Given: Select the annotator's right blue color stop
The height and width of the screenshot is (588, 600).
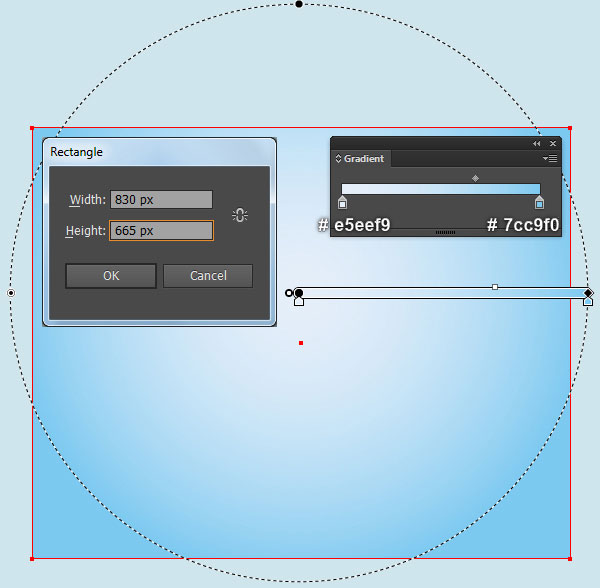Looking at the screenshot, I should coord(588,301).
